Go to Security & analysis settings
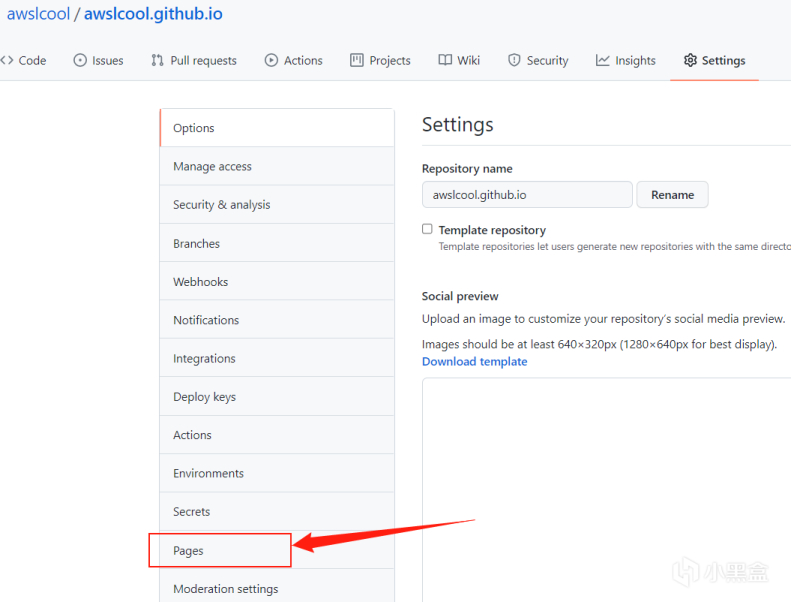The width and height of the screenshot is (791, 602). (x=221, y=204)
